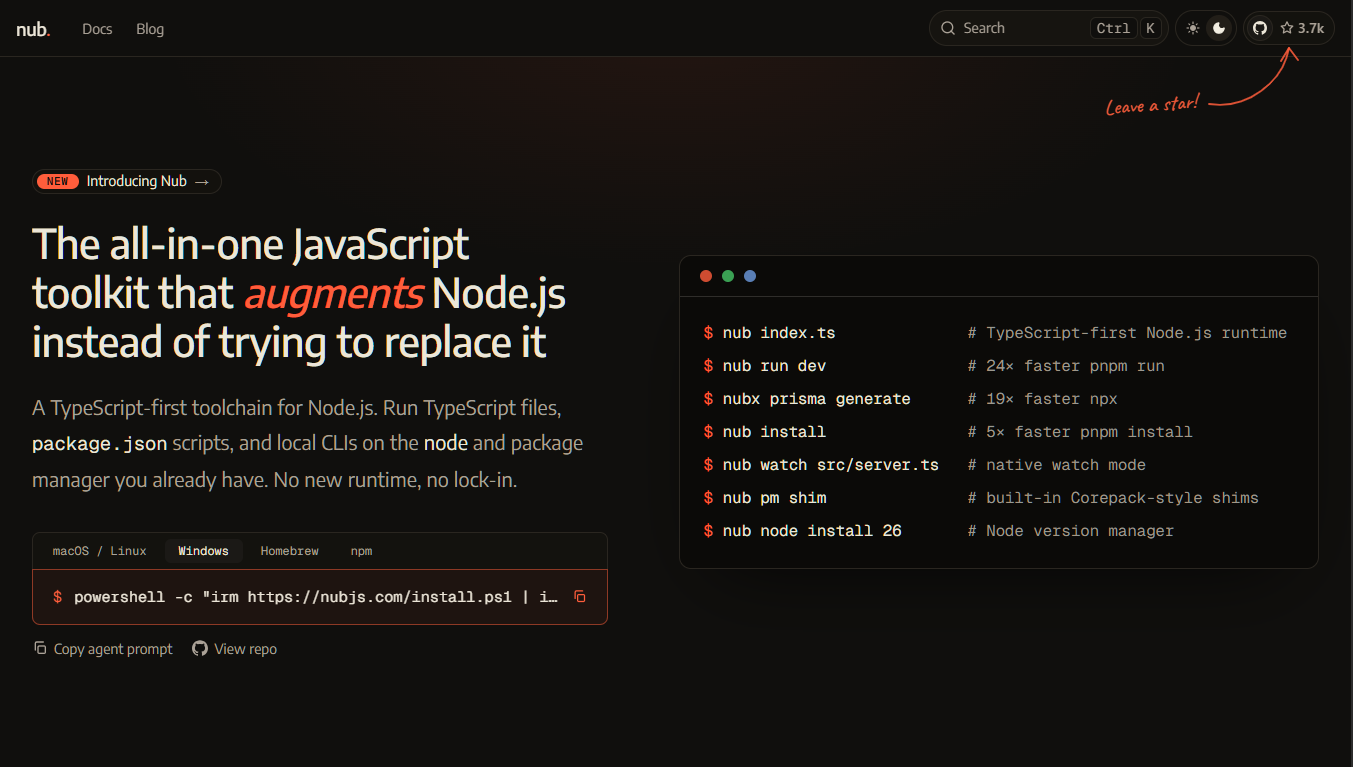The width and height of the screenshot is (1353, 767).
Task: Click the copy icon beside agent prompt
Action: tap(40, 648)
